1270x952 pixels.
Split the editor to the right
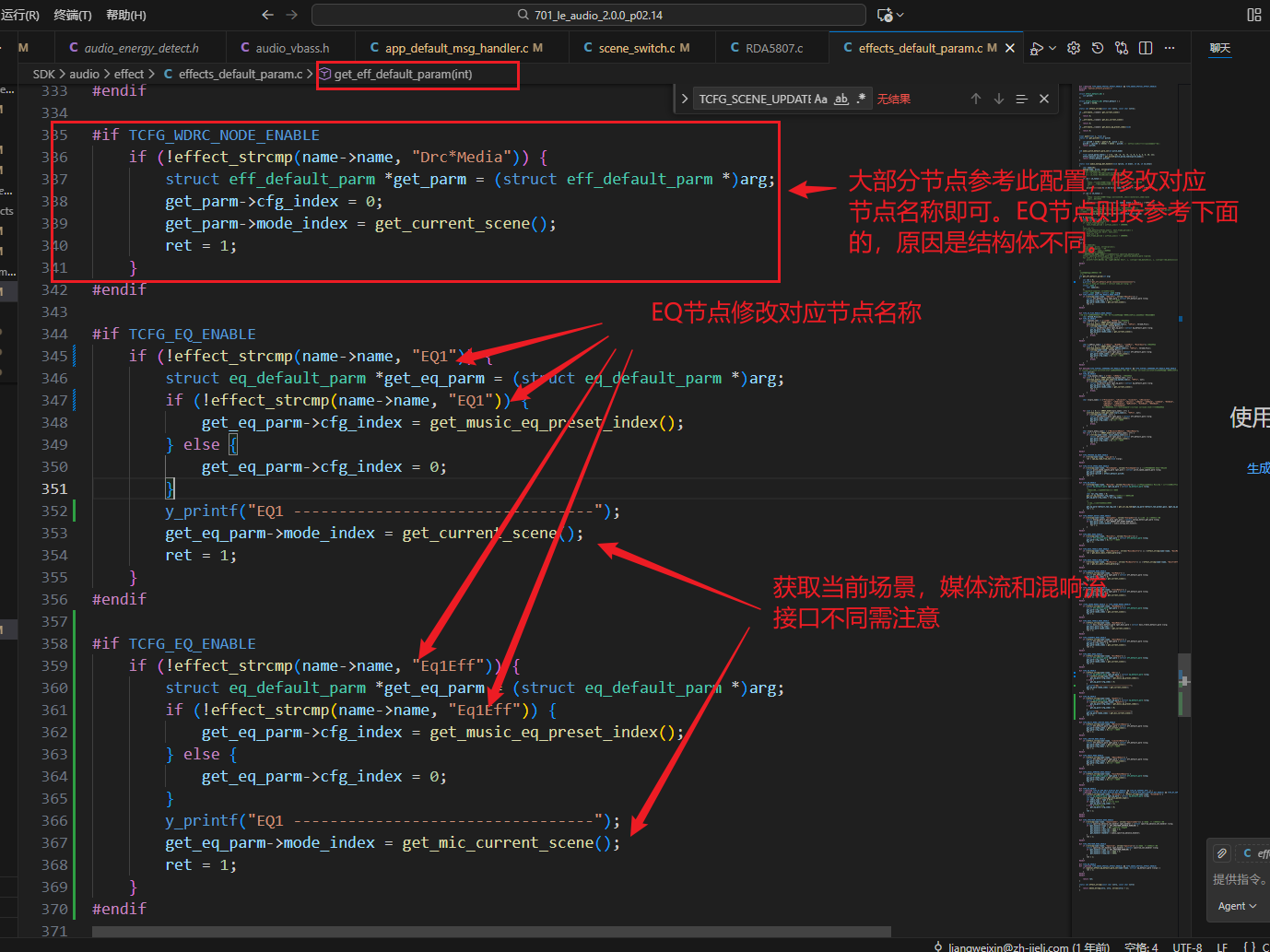click(1146, 48)
